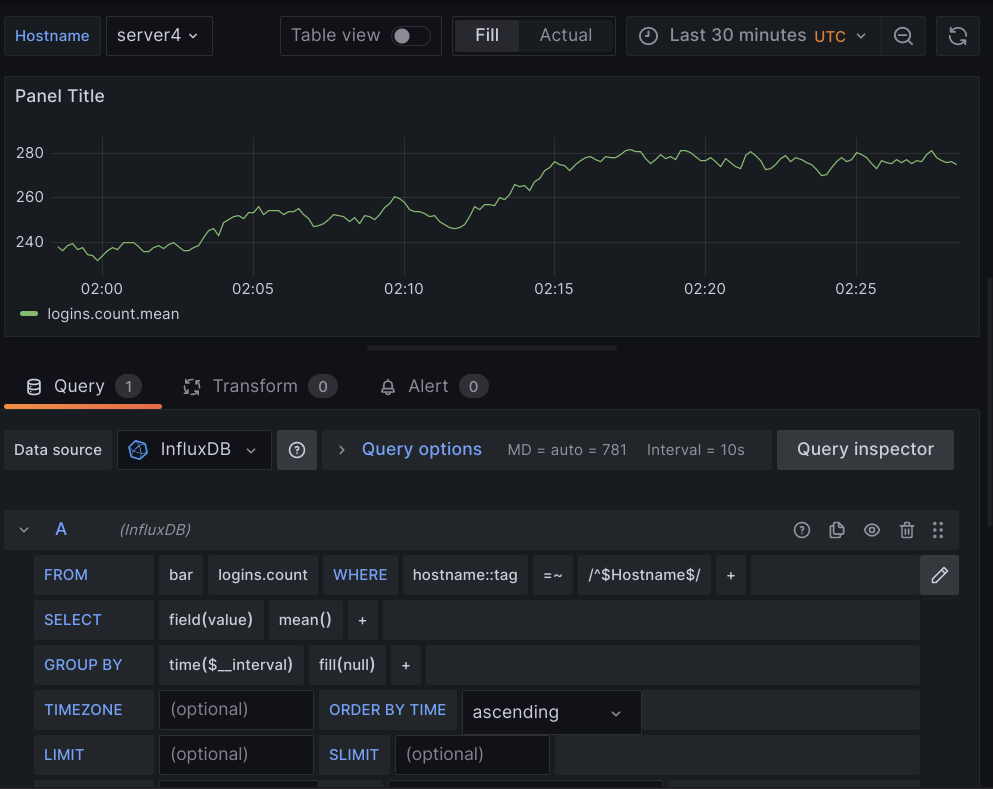Open the time range clock icon
Image resolution: width=993 pixels, height=789 pixels.
coord(648,35)
